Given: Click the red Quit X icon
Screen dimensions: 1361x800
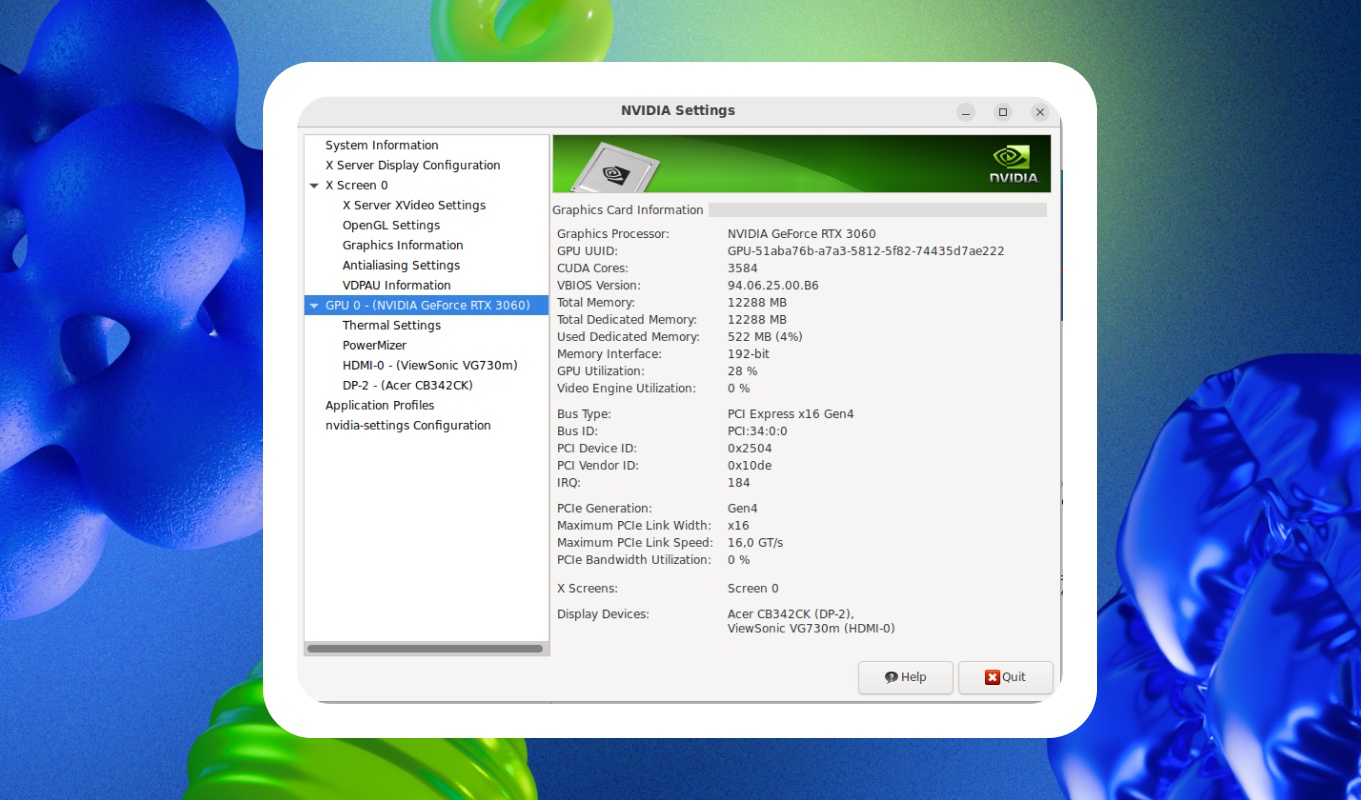Looking at the screenshot, I should click(x=992, y=677).
